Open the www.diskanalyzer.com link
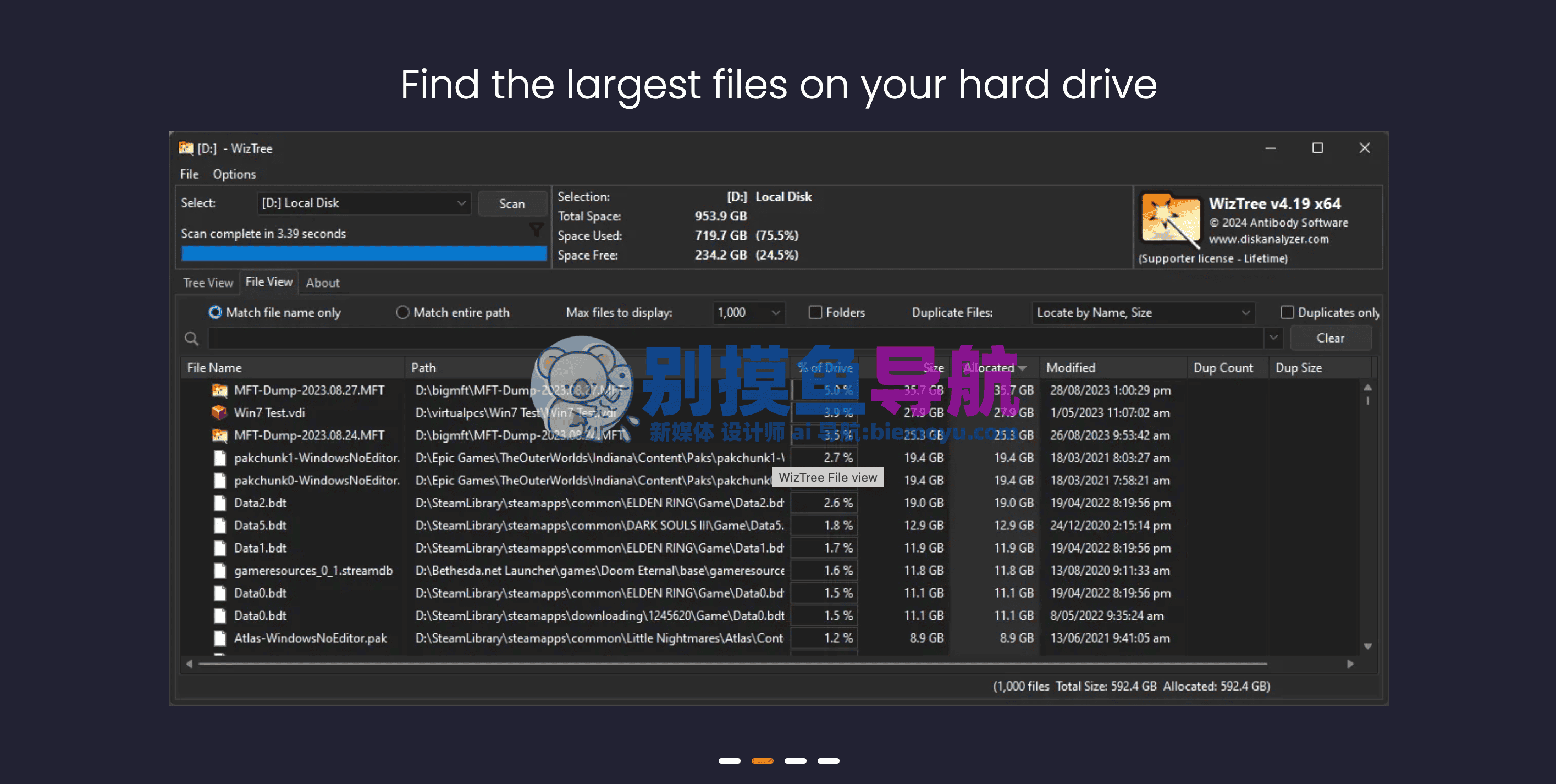The width and height of the screenshot is (1556, 784). [1268, 239]
